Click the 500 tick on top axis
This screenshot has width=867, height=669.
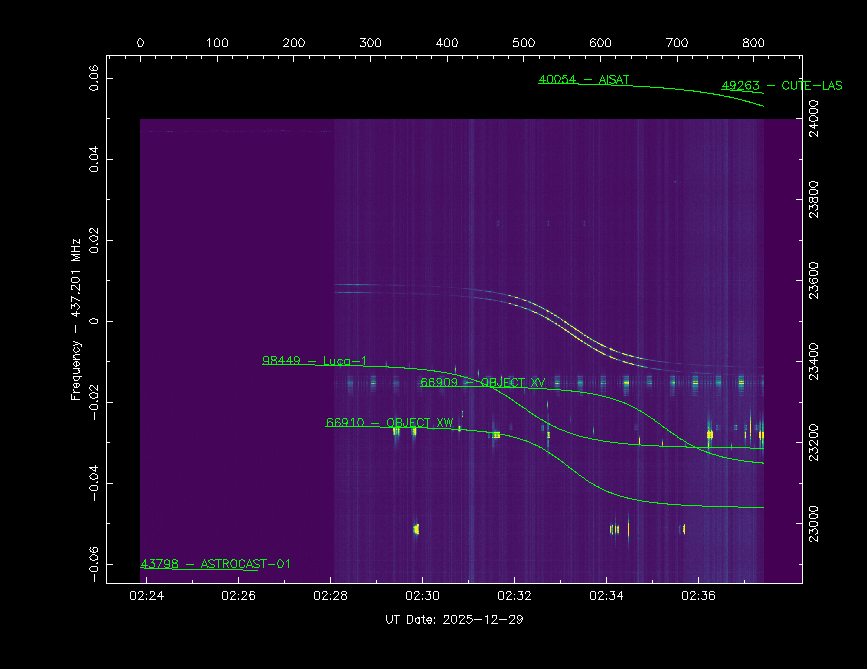(523, 43)
